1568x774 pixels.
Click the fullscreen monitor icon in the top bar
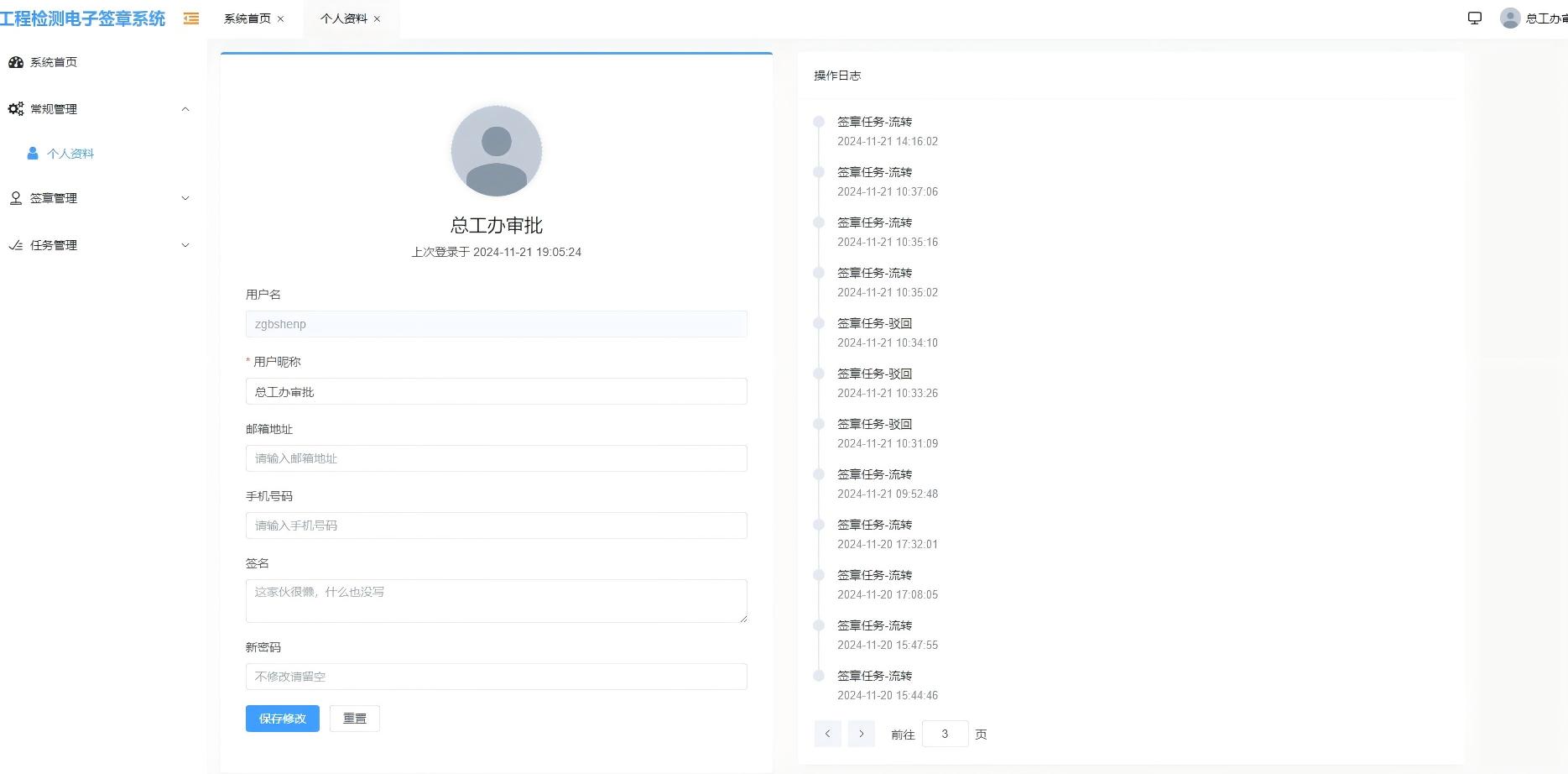(x=1474, y=17)
